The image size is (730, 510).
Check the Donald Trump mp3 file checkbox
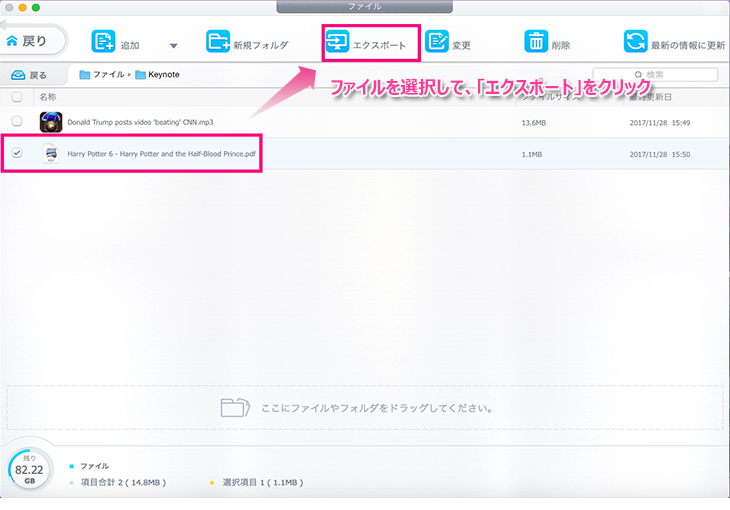[x=17, y=122]
